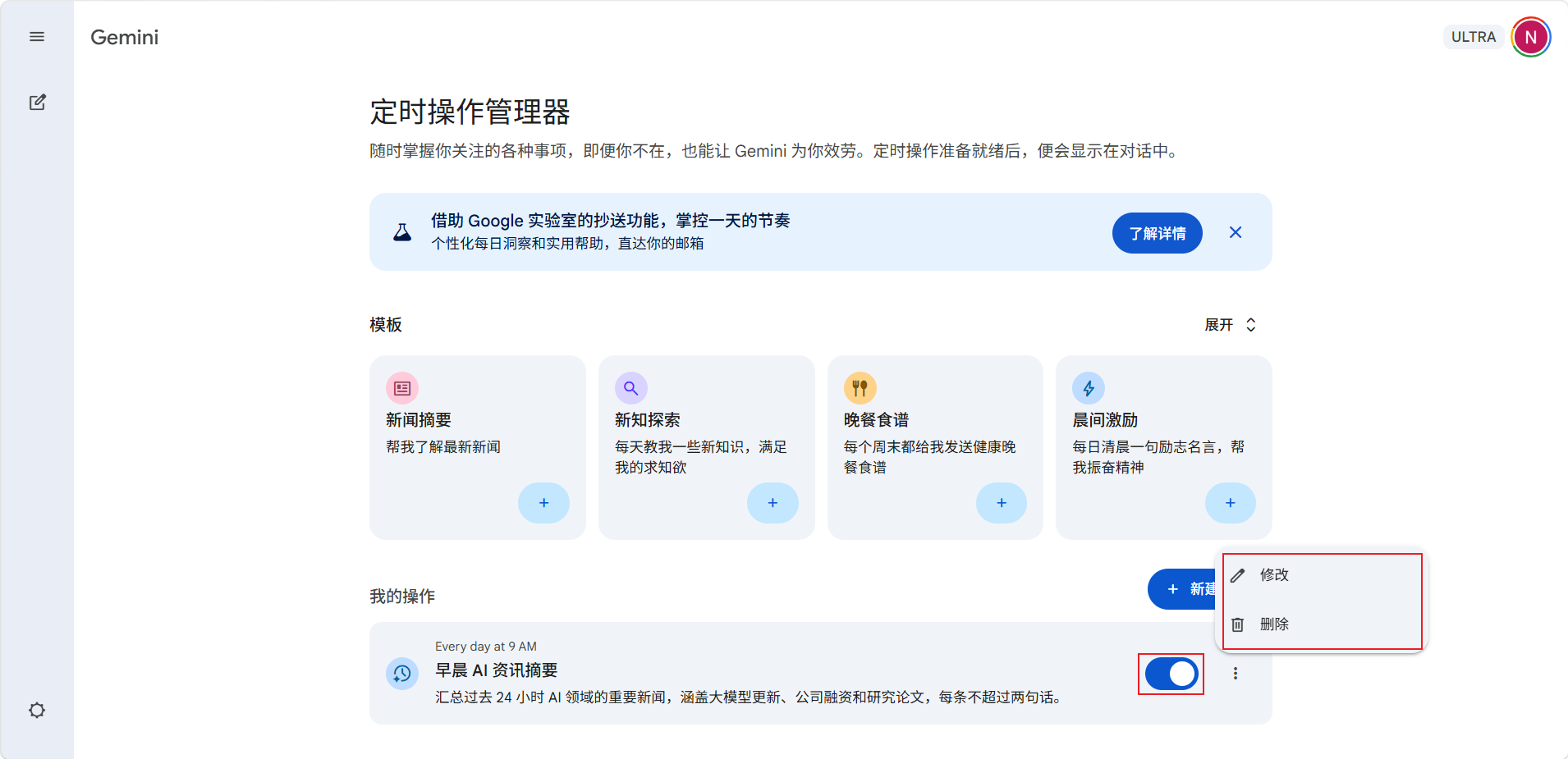The width and height of the screenshot is (1568, 759).
Task: Open the 晨间激励 card title
Action: (x=1105, y=420)
